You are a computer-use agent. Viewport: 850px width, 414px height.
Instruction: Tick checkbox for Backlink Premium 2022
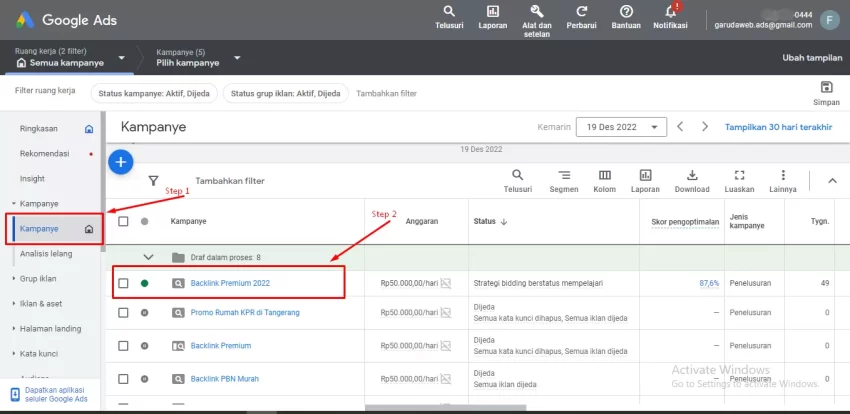tap(124, 283)
